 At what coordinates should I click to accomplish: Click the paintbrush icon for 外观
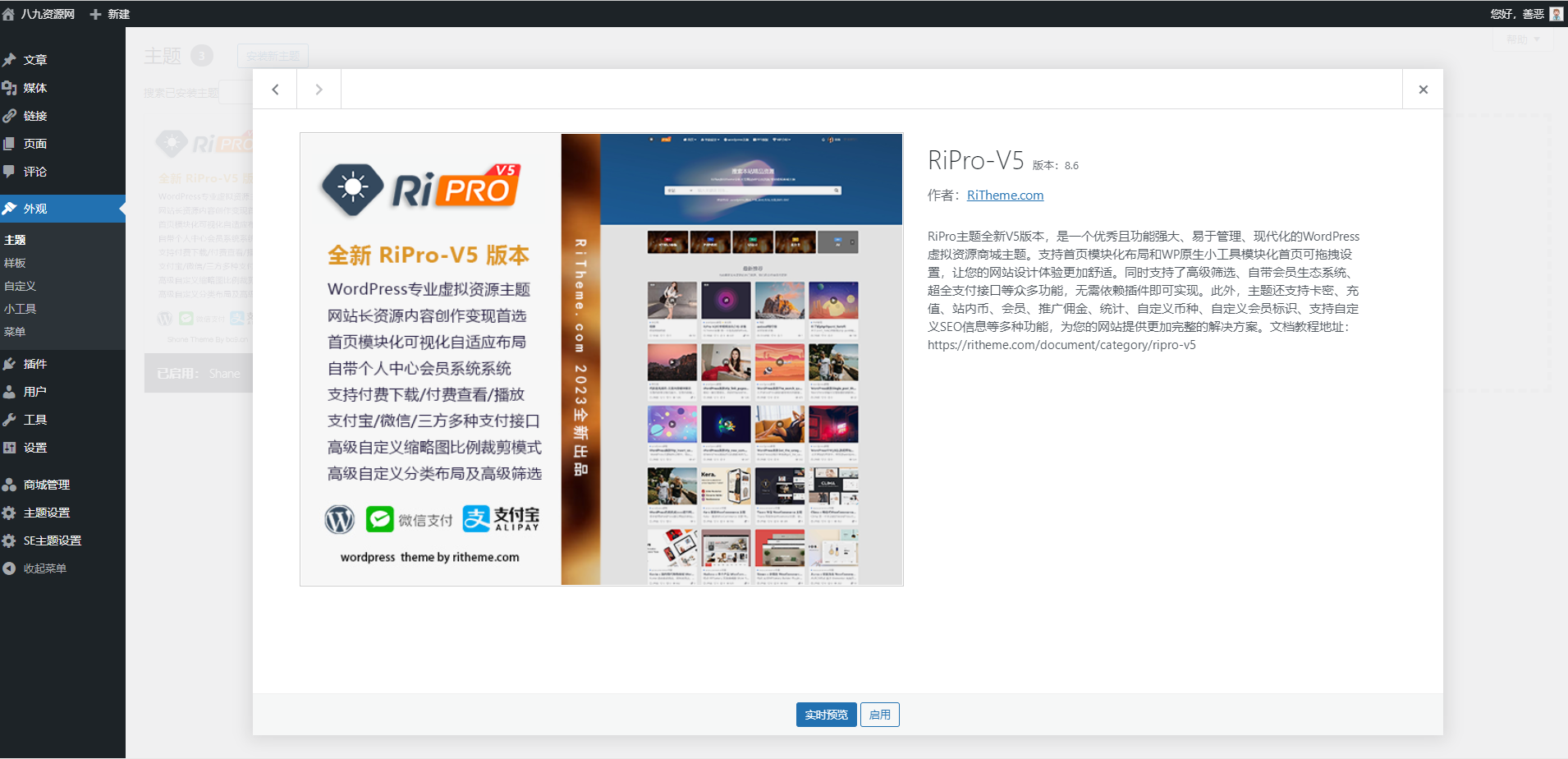click(9, 209)
